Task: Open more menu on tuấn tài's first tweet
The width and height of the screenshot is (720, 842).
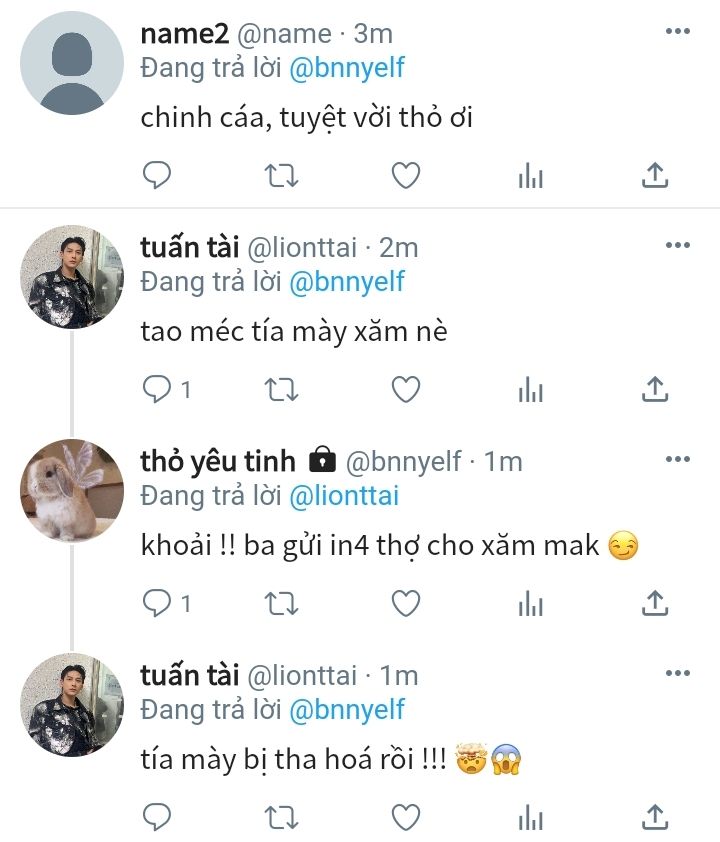Action: coord(677,245)
